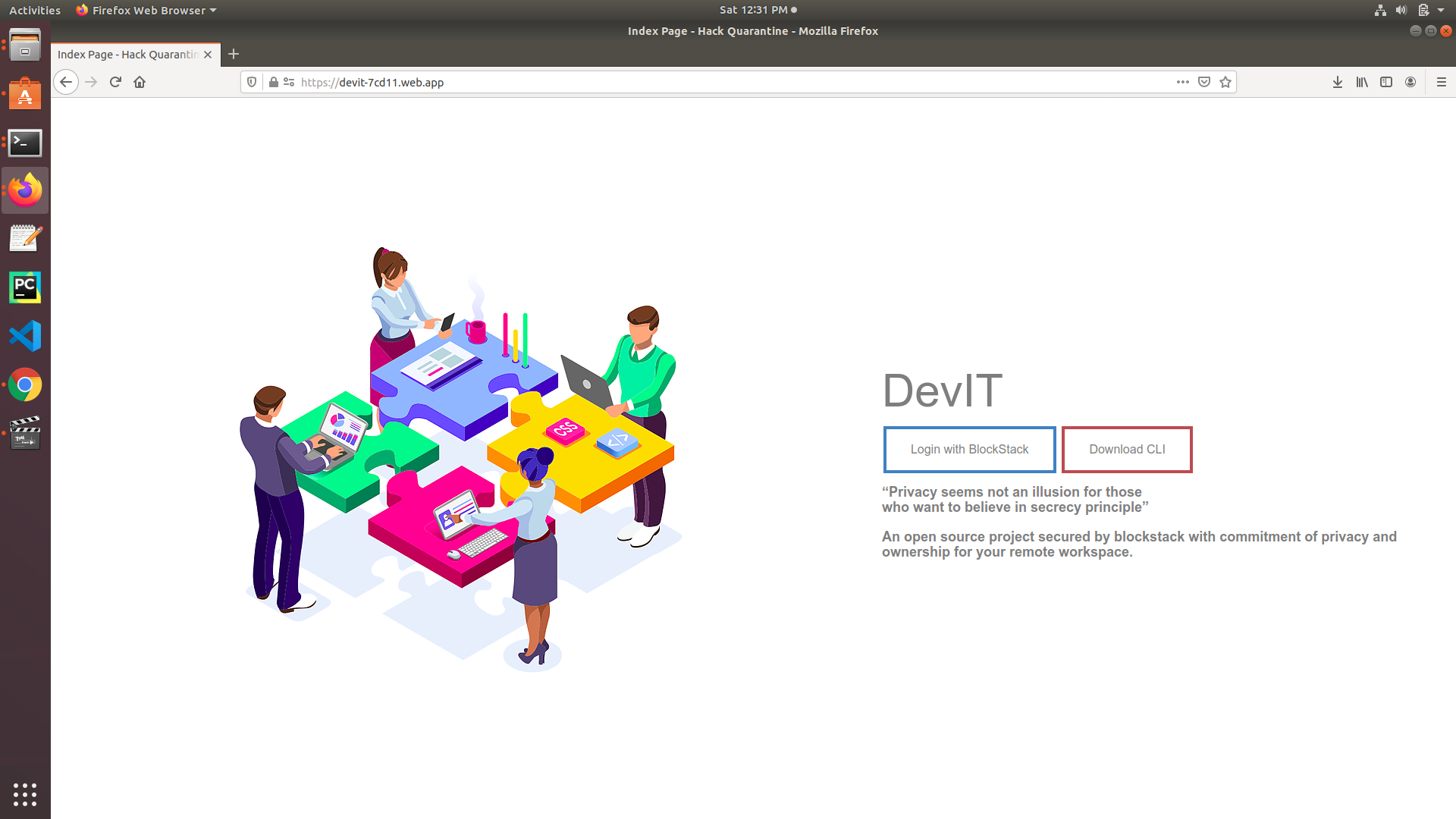
Task: Click Login with BlockStack button
Action: [x=969, y=450]
